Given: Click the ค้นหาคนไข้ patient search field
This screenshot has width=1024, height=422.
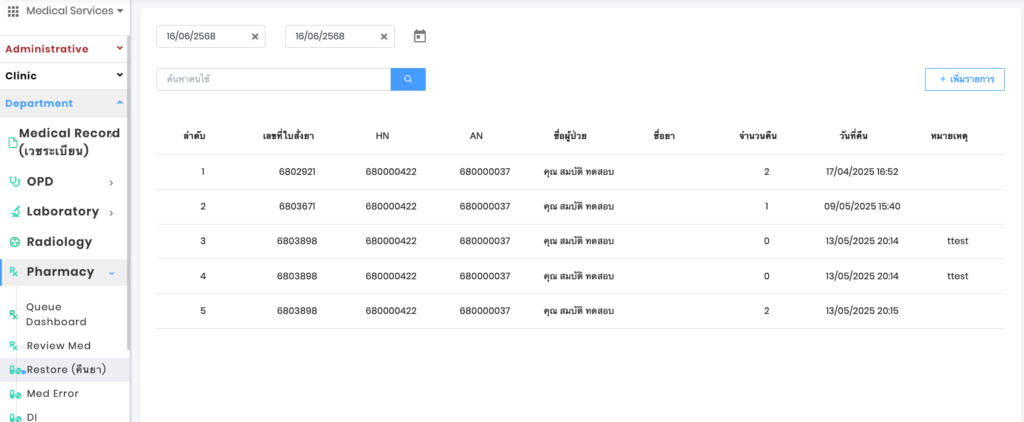Looking at the screenshot, I should point(273,79).
